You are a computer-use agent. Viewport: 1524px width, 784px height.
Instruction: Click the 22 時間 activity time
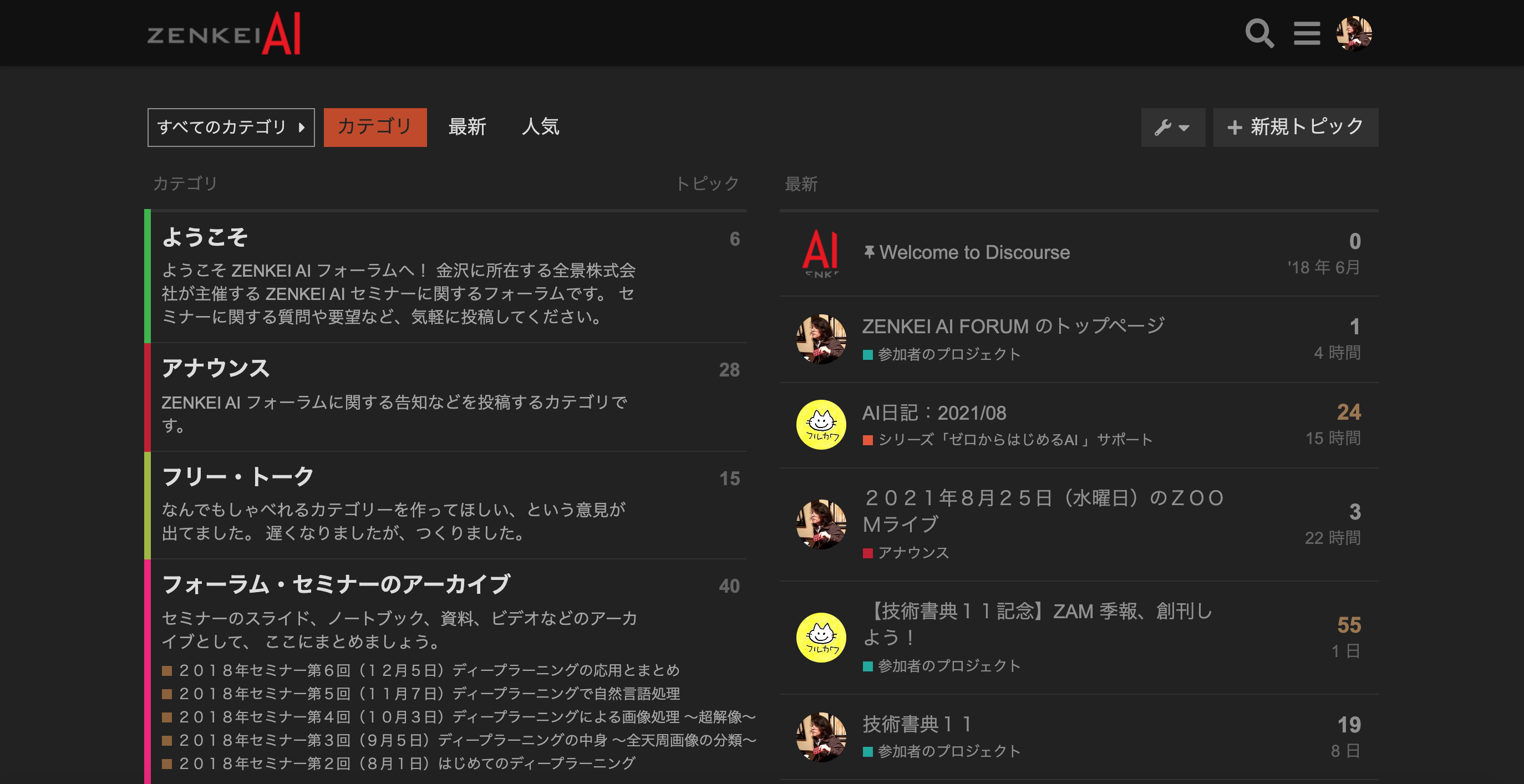pos(1333,538)
